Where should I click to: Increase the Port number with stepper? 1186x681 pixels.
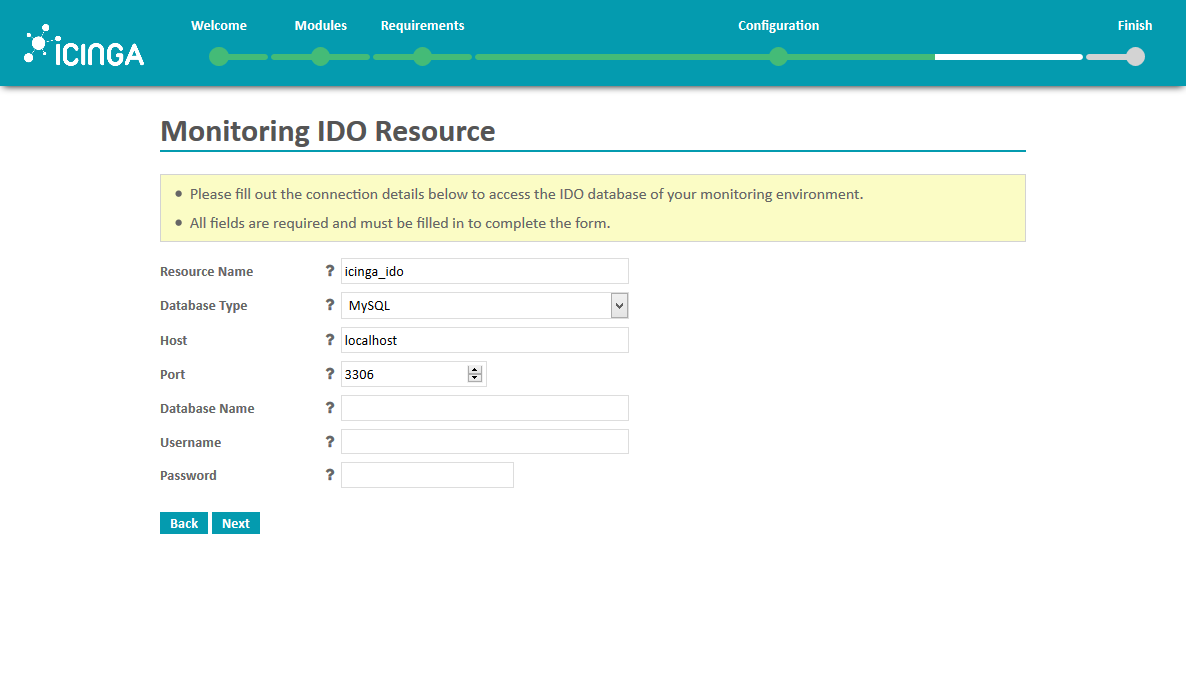(x=474, y=370)
